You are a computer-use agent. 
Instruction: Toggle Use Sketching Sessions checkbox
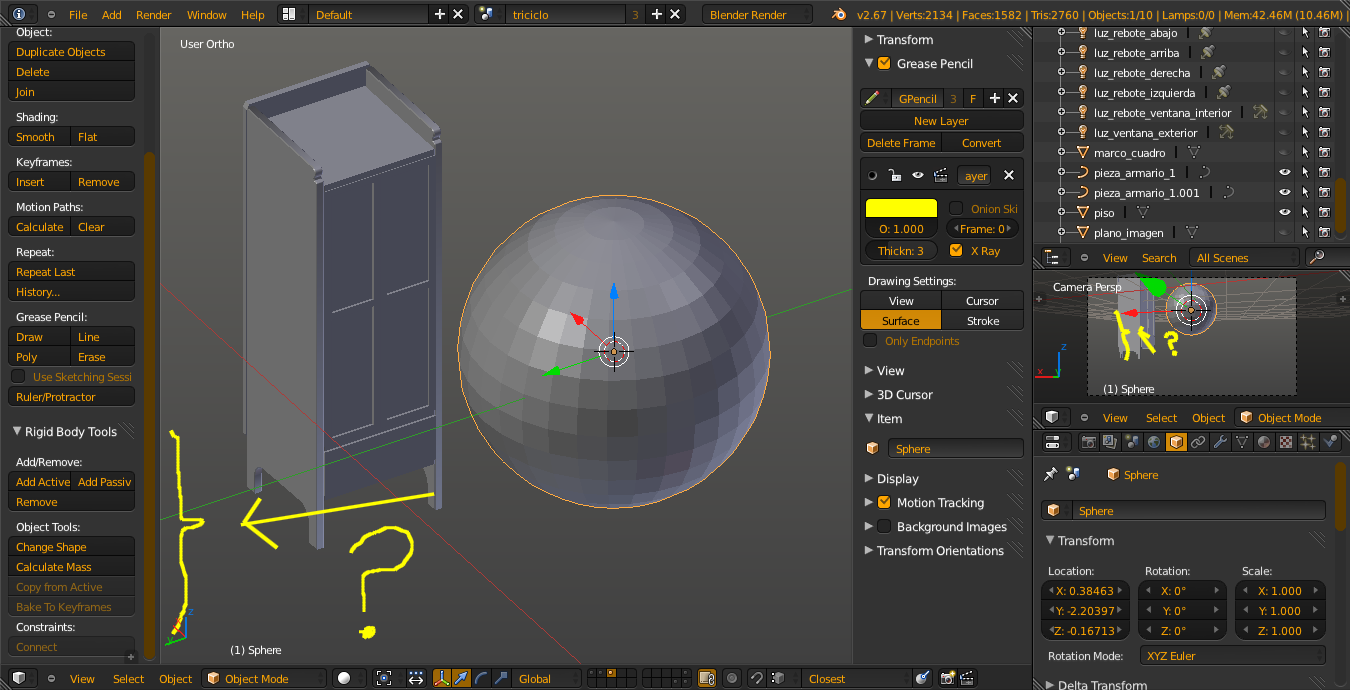pyautogui.click(x=18, y=376)
